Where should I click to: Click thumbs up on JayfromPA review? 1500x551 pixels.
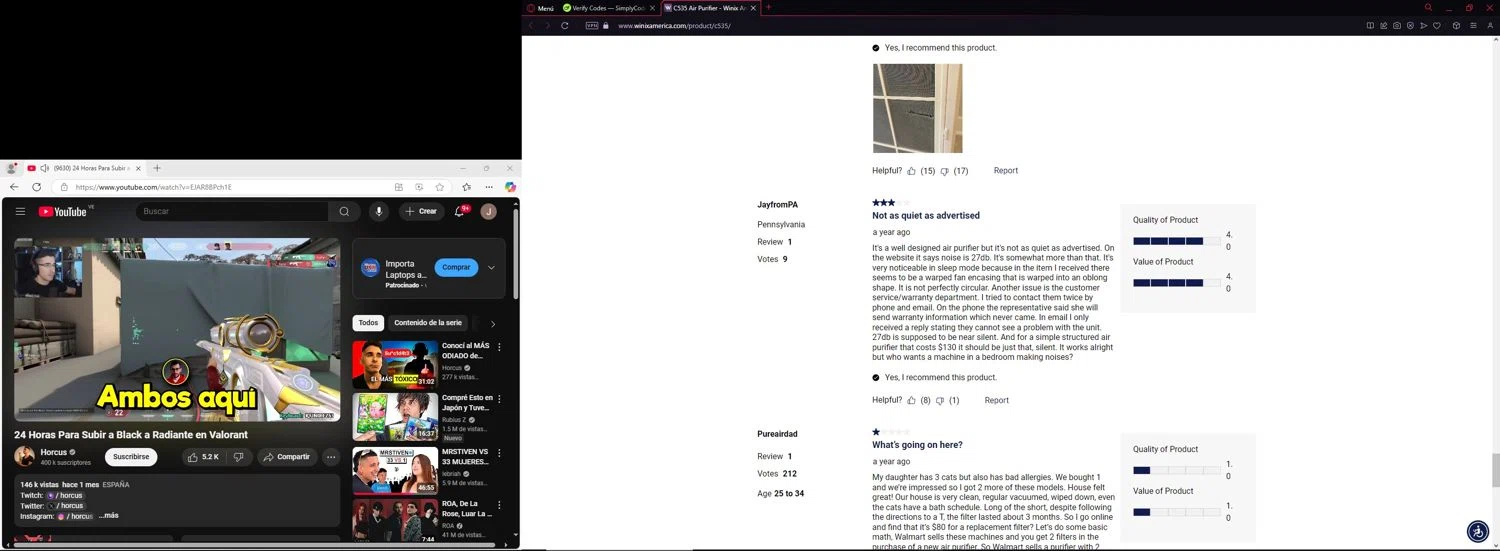click(912, 400)
